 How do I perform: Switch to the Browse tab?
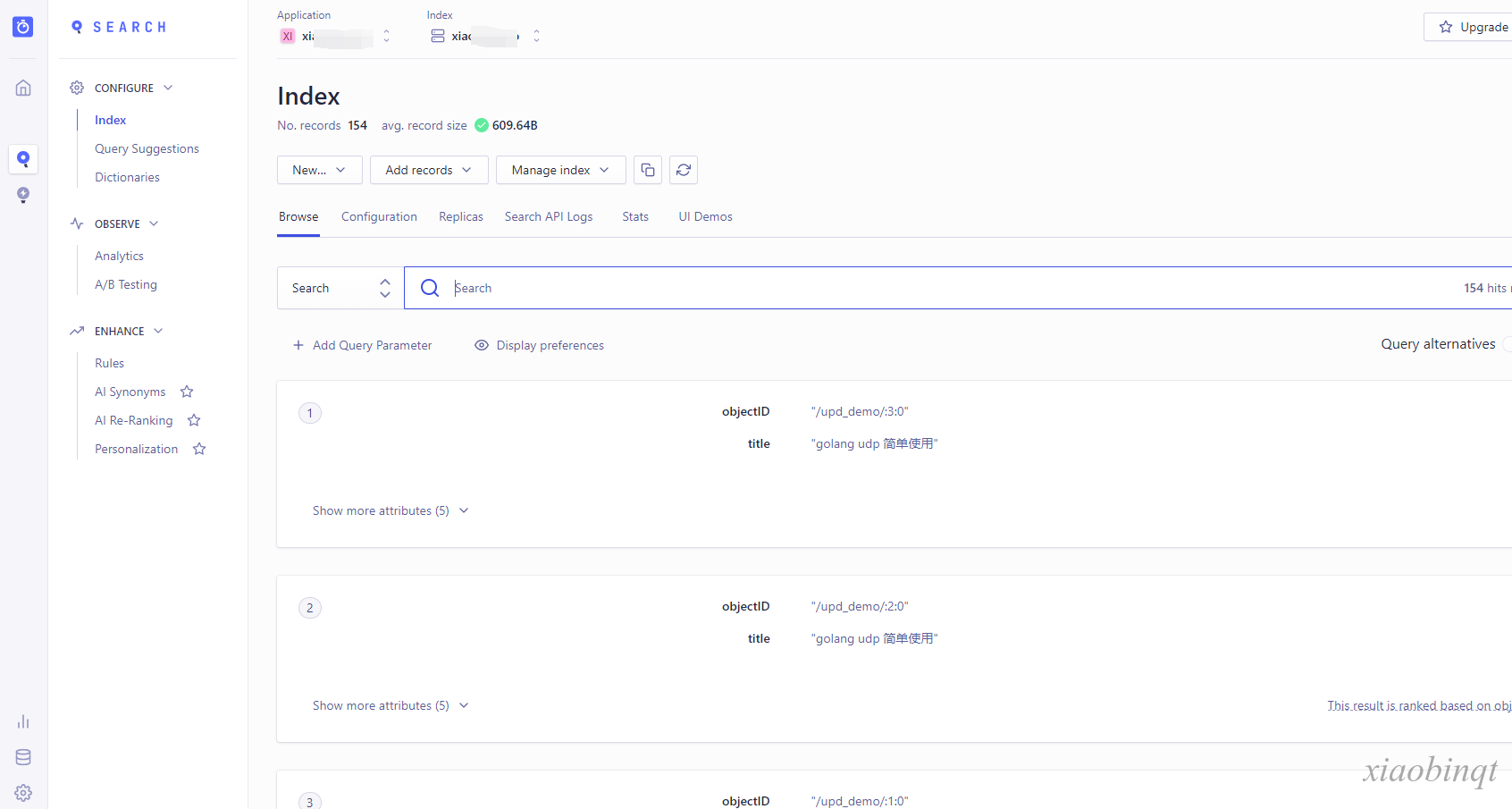click(298, 216)
